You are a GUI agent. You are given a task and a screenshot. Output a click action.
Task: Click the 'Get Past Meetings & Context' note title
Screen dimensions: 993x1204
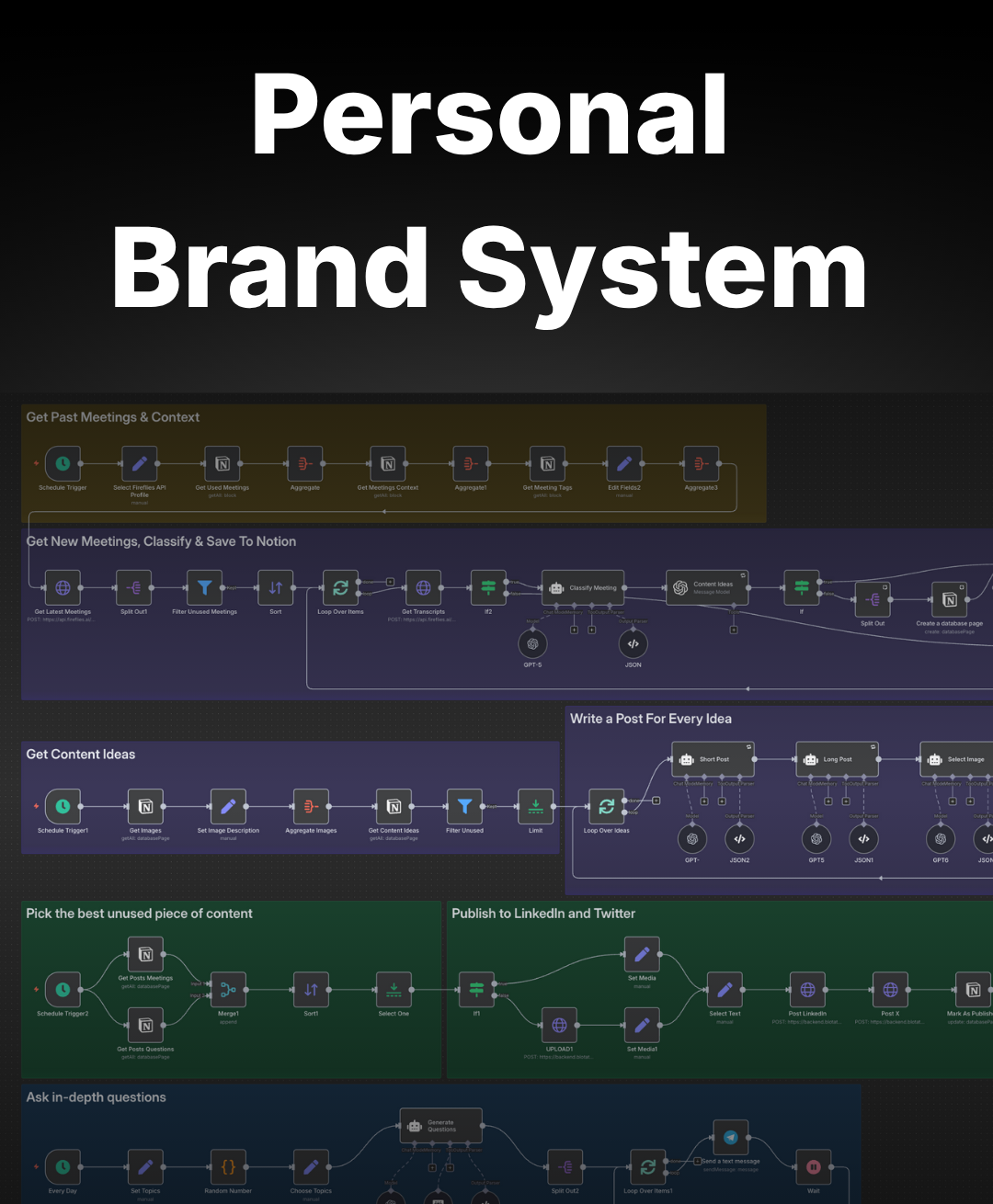pyautogui.click(x=113, y=417)
